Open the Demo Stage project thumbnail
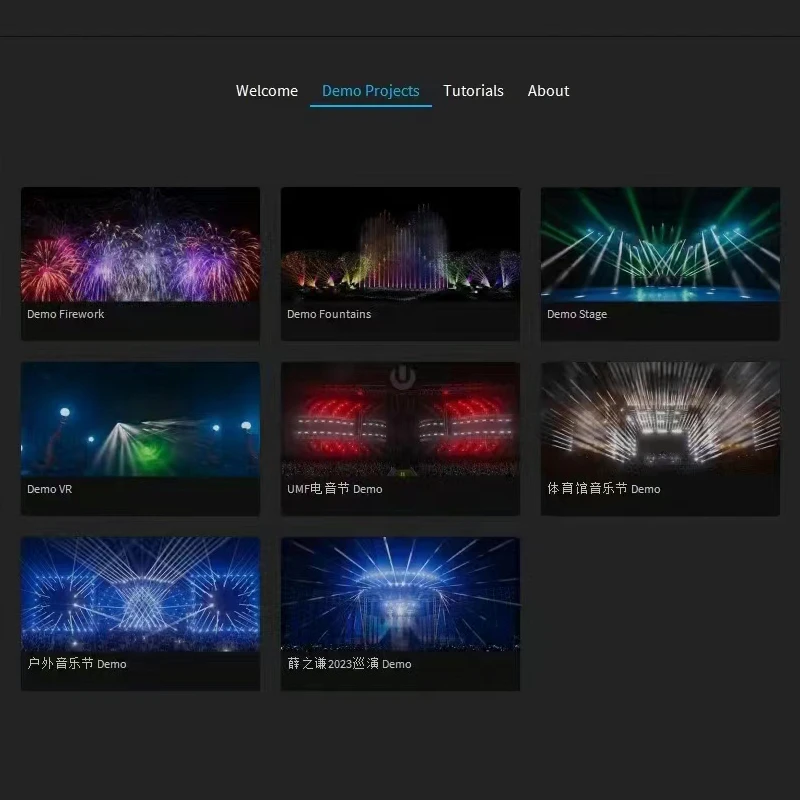This screenshot has height=800, width=800. tap(660, 244)
